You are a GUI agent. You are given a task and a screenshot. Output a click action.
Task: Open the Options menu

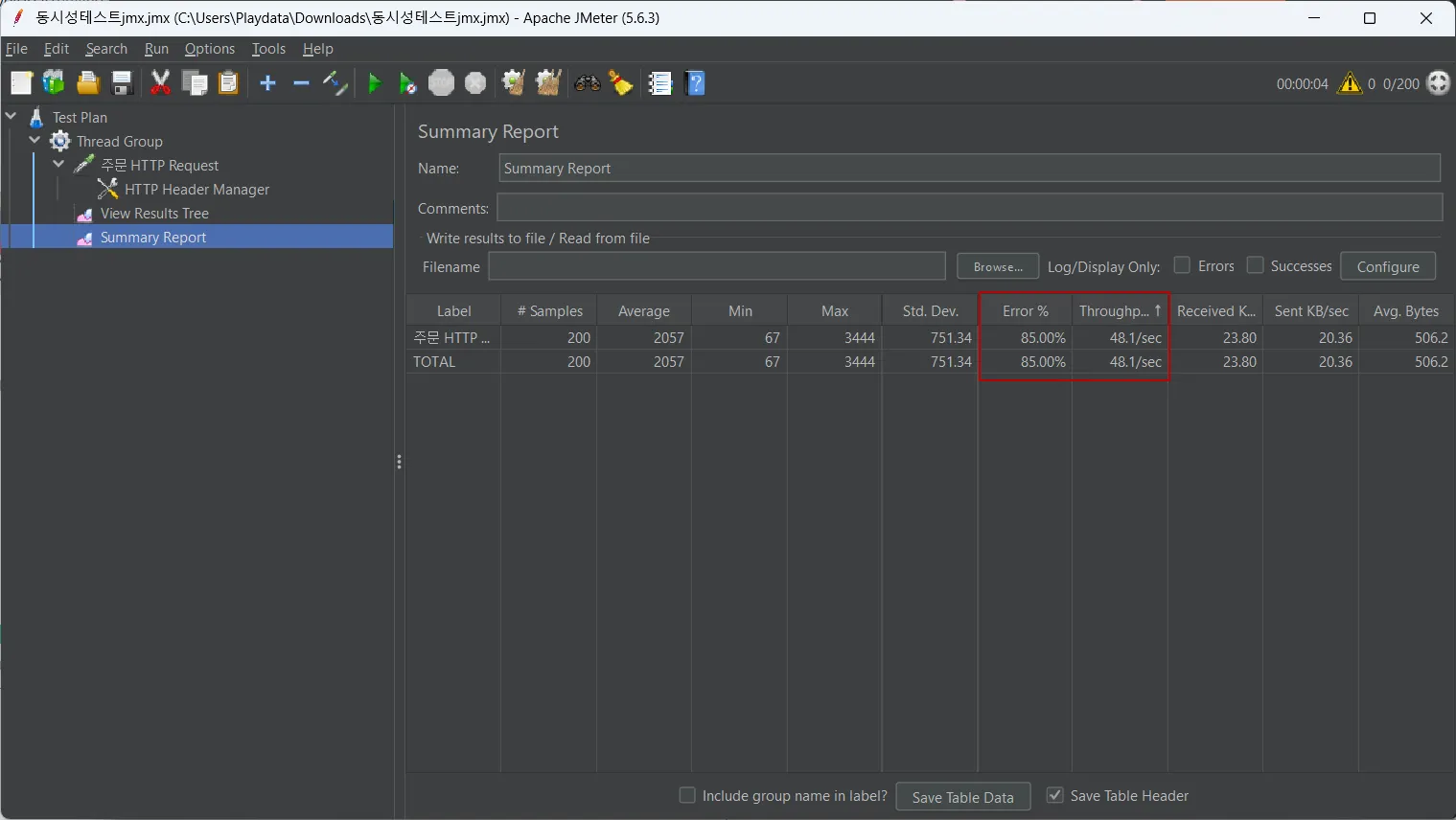pyautogui.click(x=209, y=49)
